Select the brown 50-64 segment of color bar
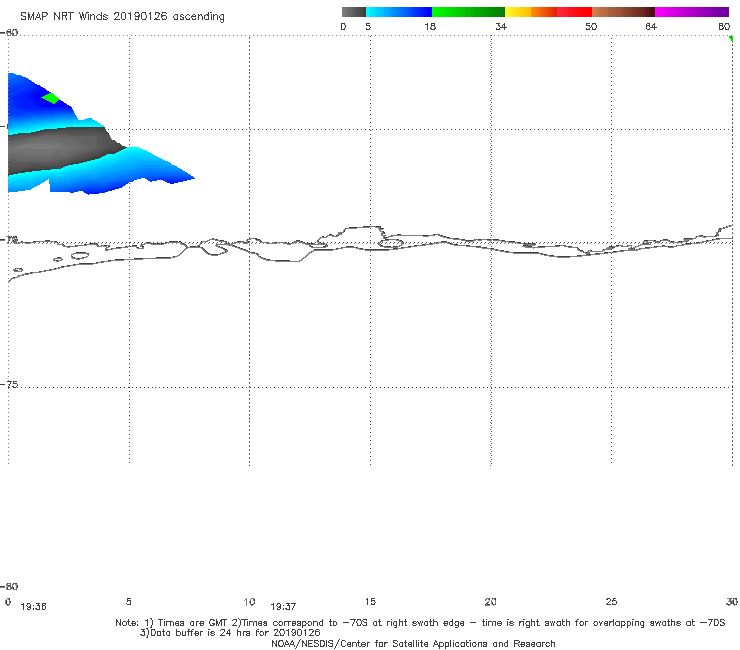The width and height of the screenshot is (740, 650). click(623, 12)
